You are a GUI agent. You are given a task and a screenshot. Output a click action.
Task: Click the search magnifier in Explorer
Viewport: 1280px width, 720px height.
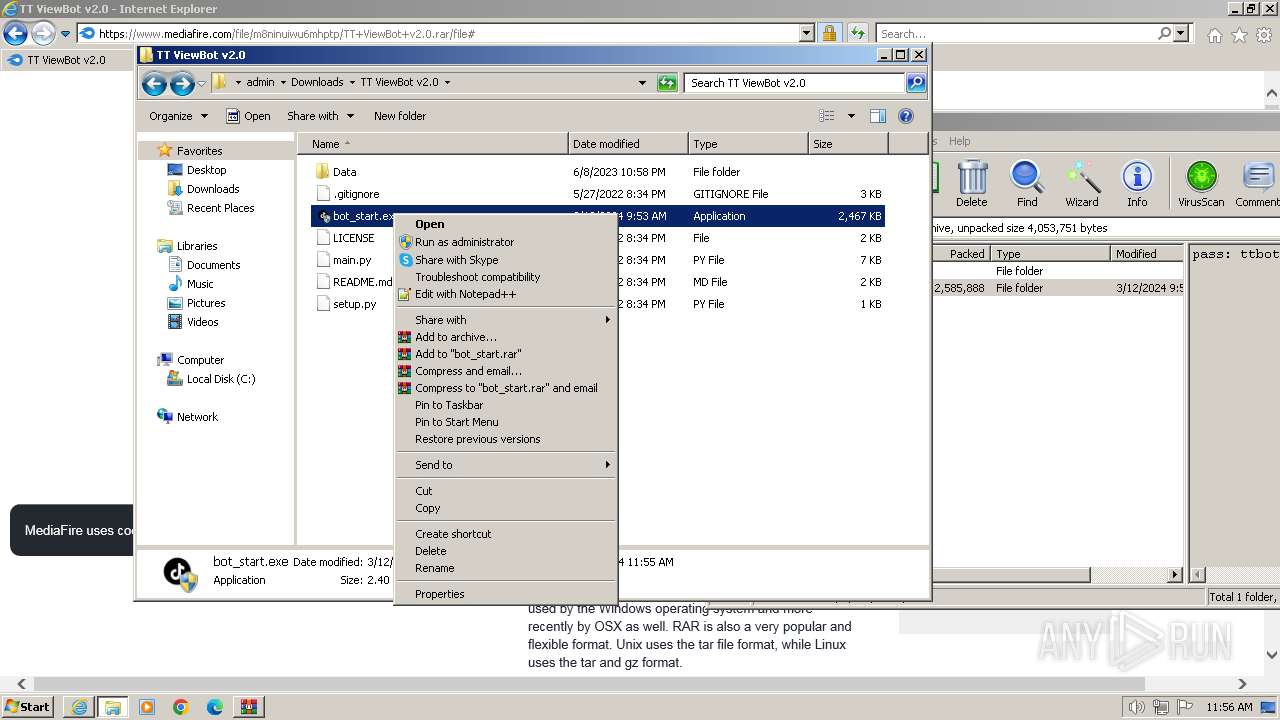[x=915, y=83]
